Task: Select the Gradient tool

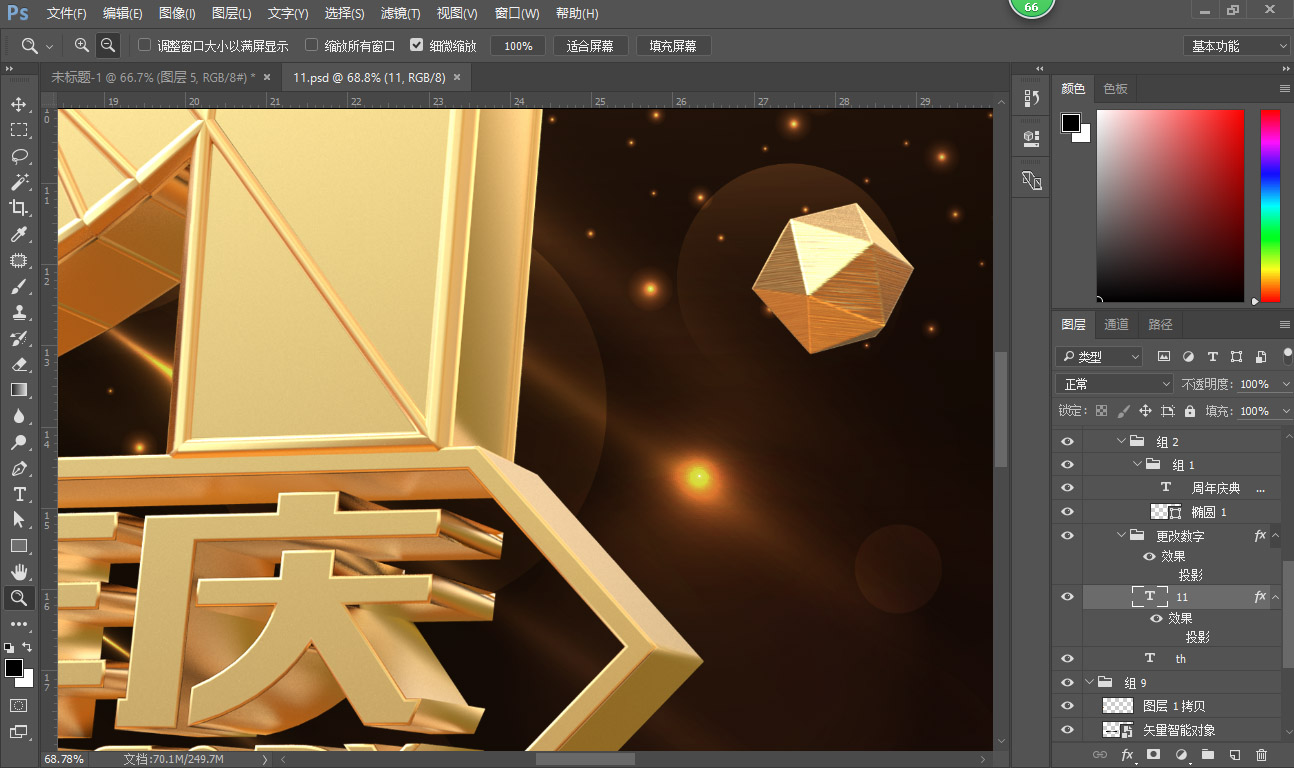Action: [18, 390]
